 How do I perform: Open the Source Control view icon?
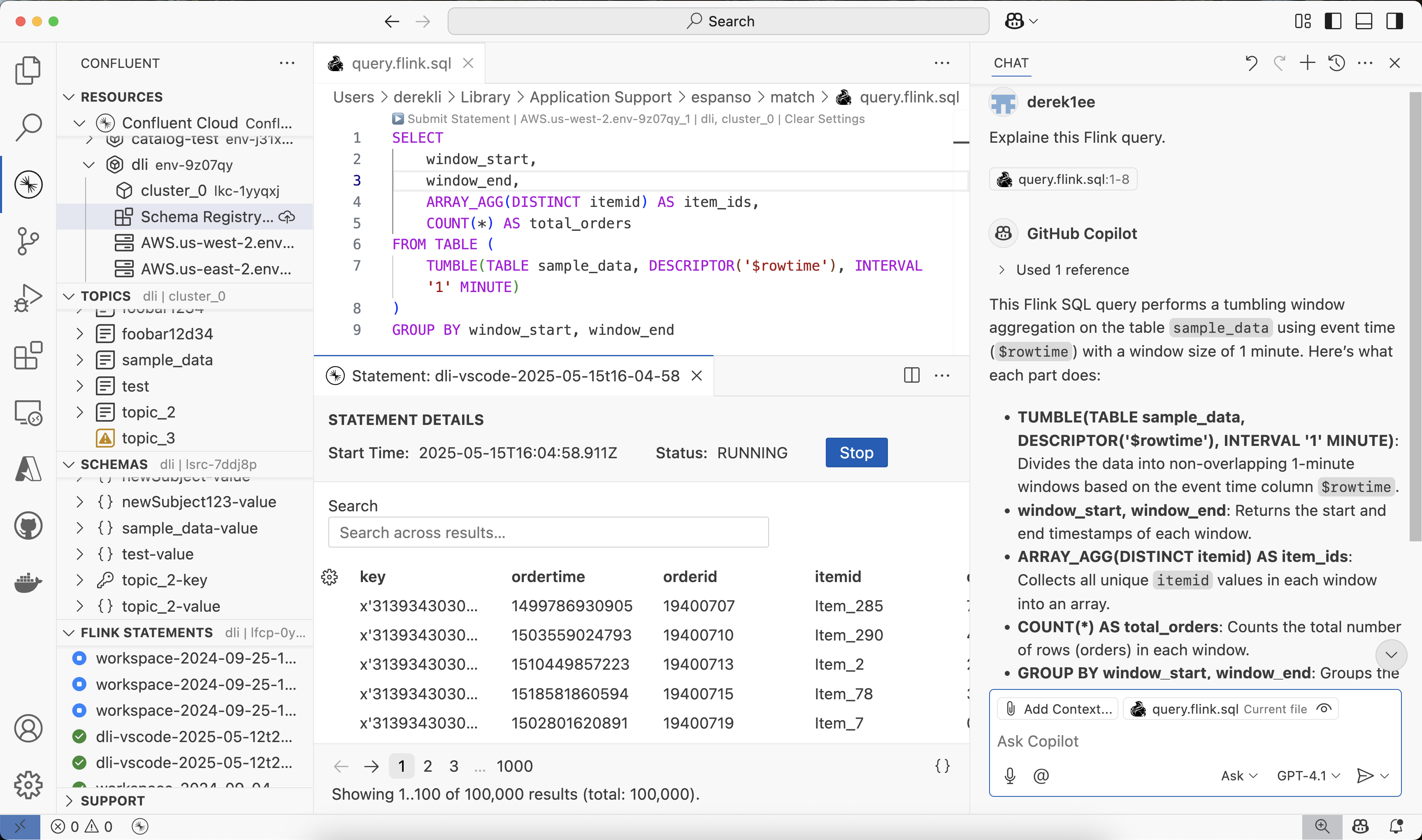coord(28,241)
